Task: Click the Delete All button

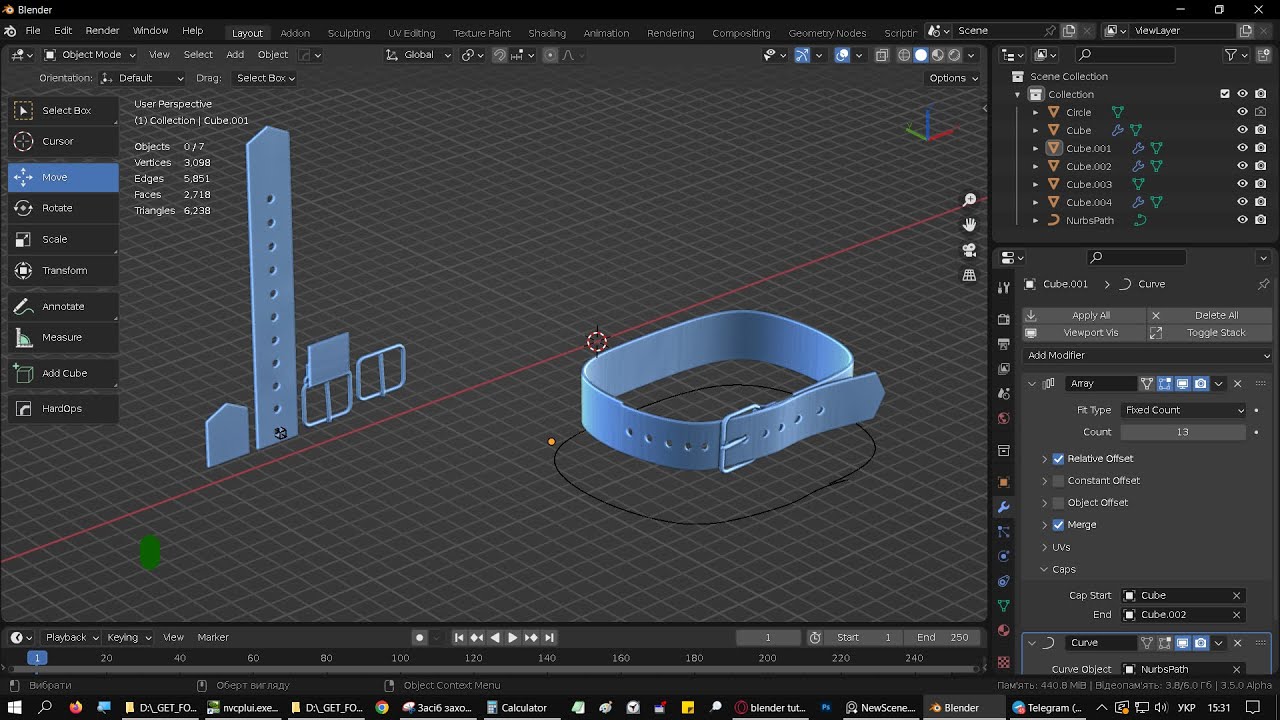Action: [x=1210, y=315]
